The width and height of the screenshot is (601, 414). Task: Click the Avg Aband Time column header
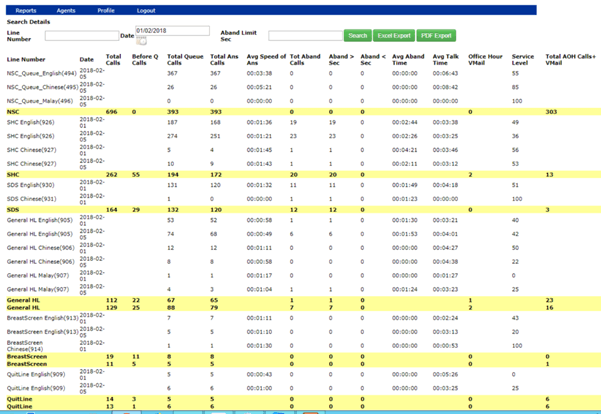tap(408, 59)
